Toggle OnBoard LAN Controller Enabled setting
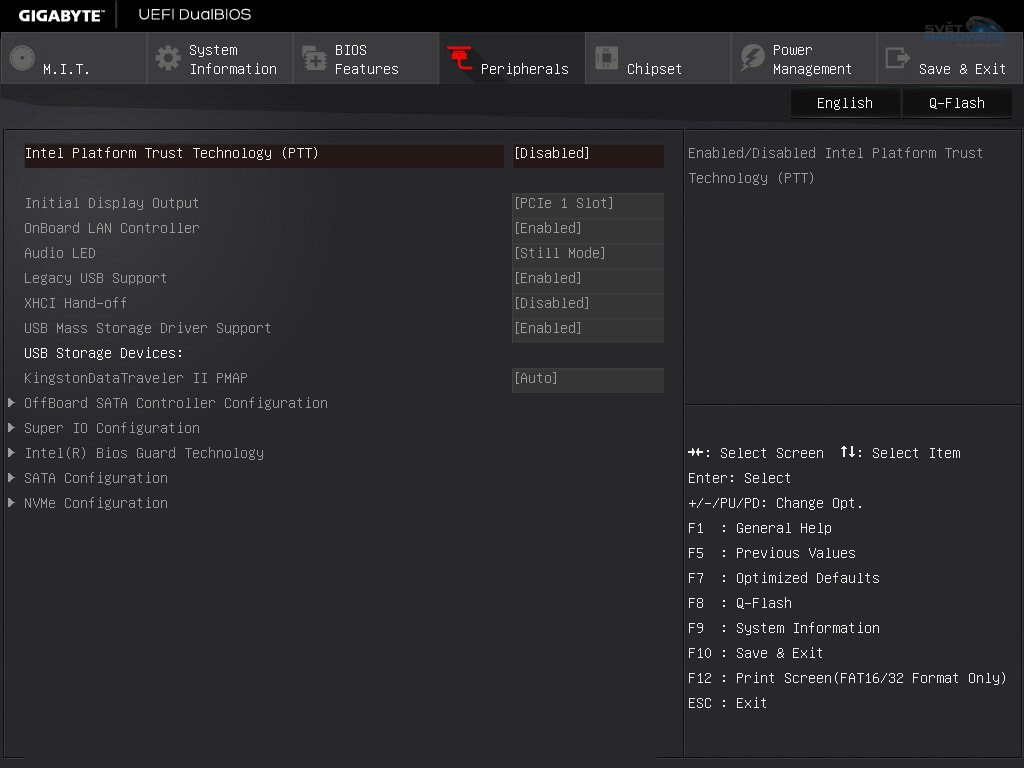1024x768 pixels. (587, 229)
